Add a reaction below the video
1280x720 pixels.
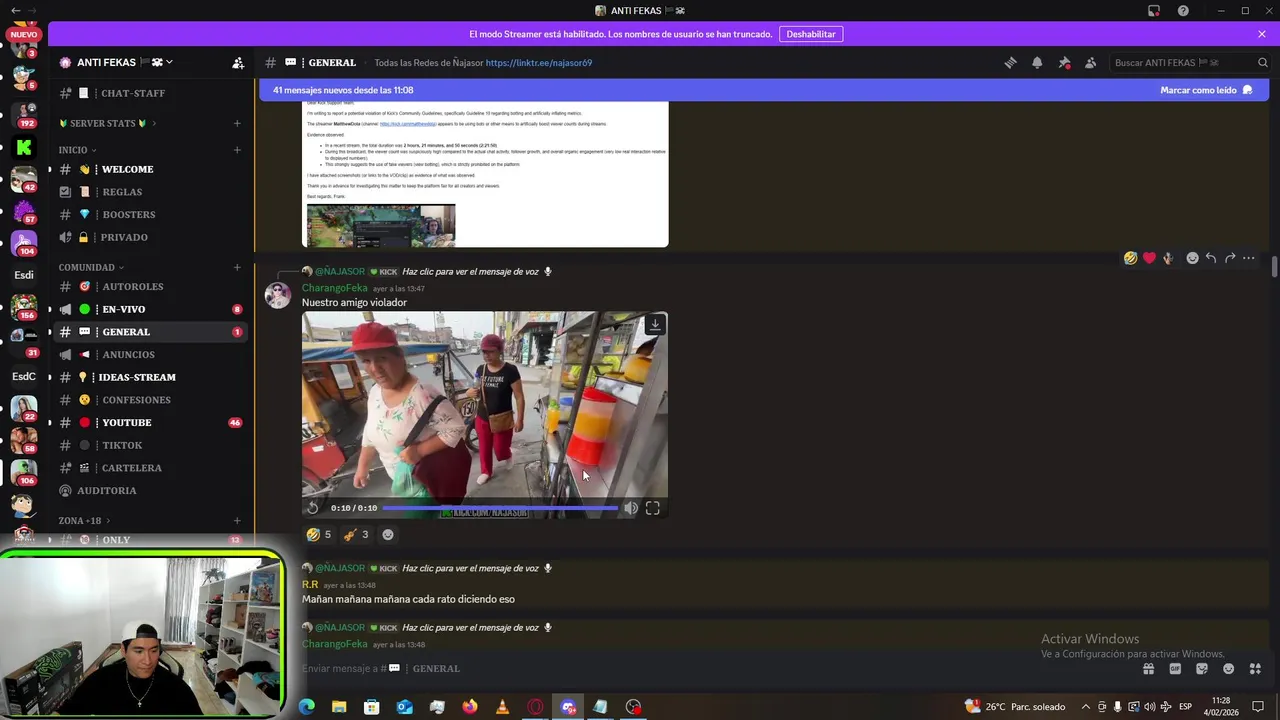388,534
